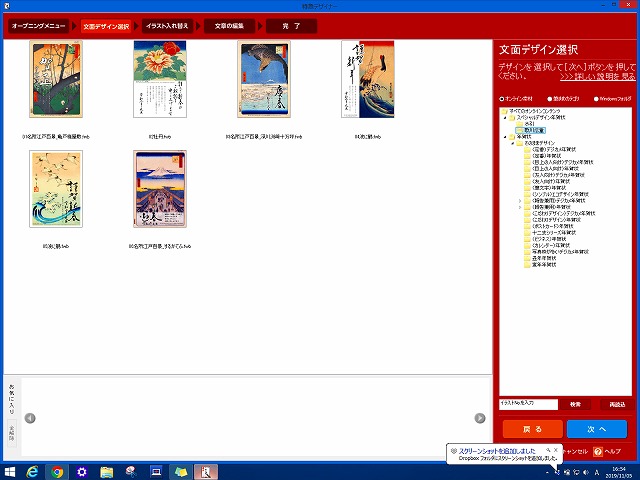This screenshot has height=480, width=640.
Task: Open 〈こだわりデザイン〉年賀状 category
Action: [556, 220]
